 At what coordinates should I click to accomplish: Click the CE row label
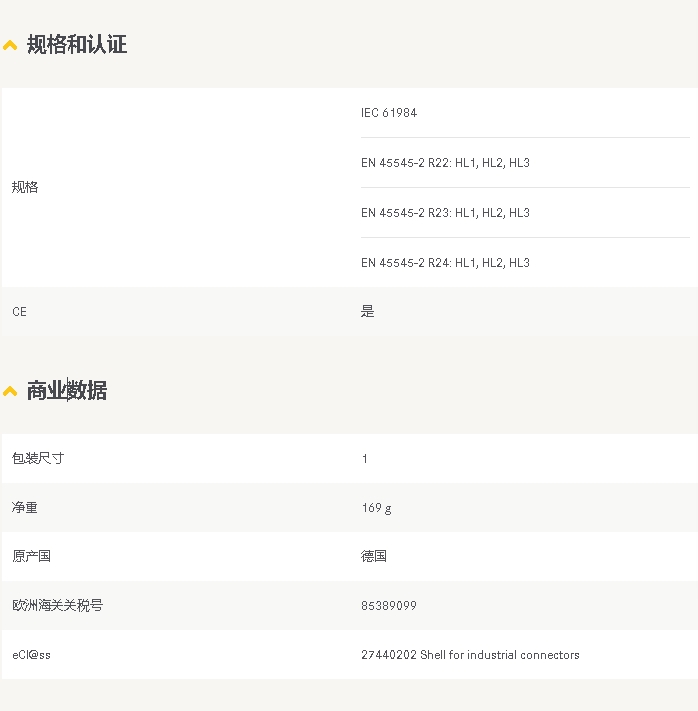pos(19,312)
